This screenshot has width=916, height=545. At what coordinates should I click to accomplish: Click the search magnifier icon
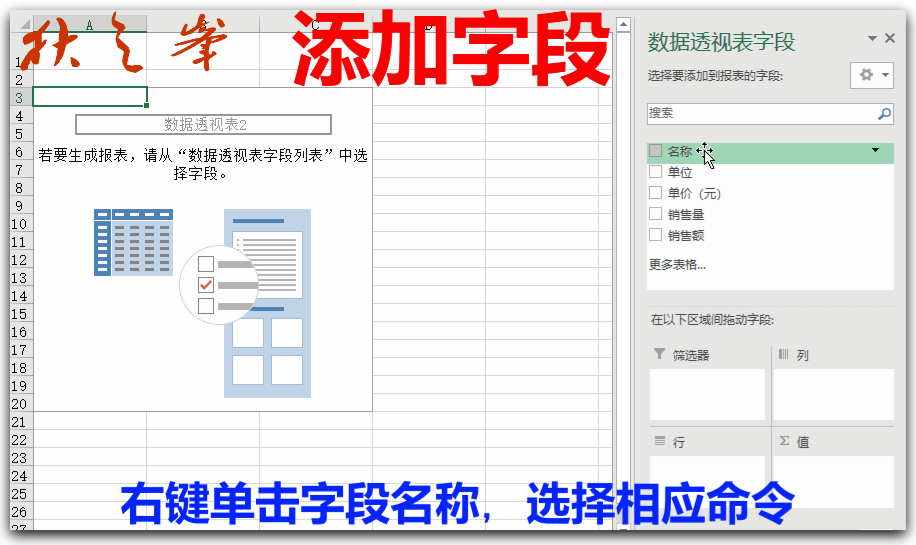pos(884,114)
